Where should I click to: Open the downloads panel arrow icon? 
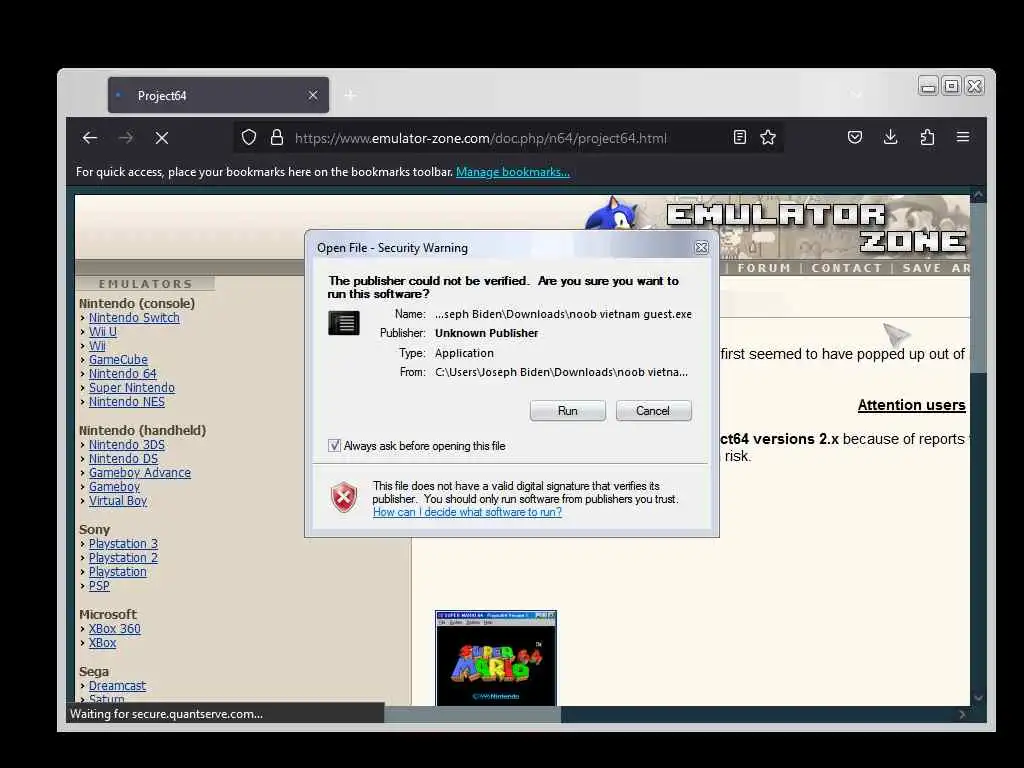[x=891, y=137]
